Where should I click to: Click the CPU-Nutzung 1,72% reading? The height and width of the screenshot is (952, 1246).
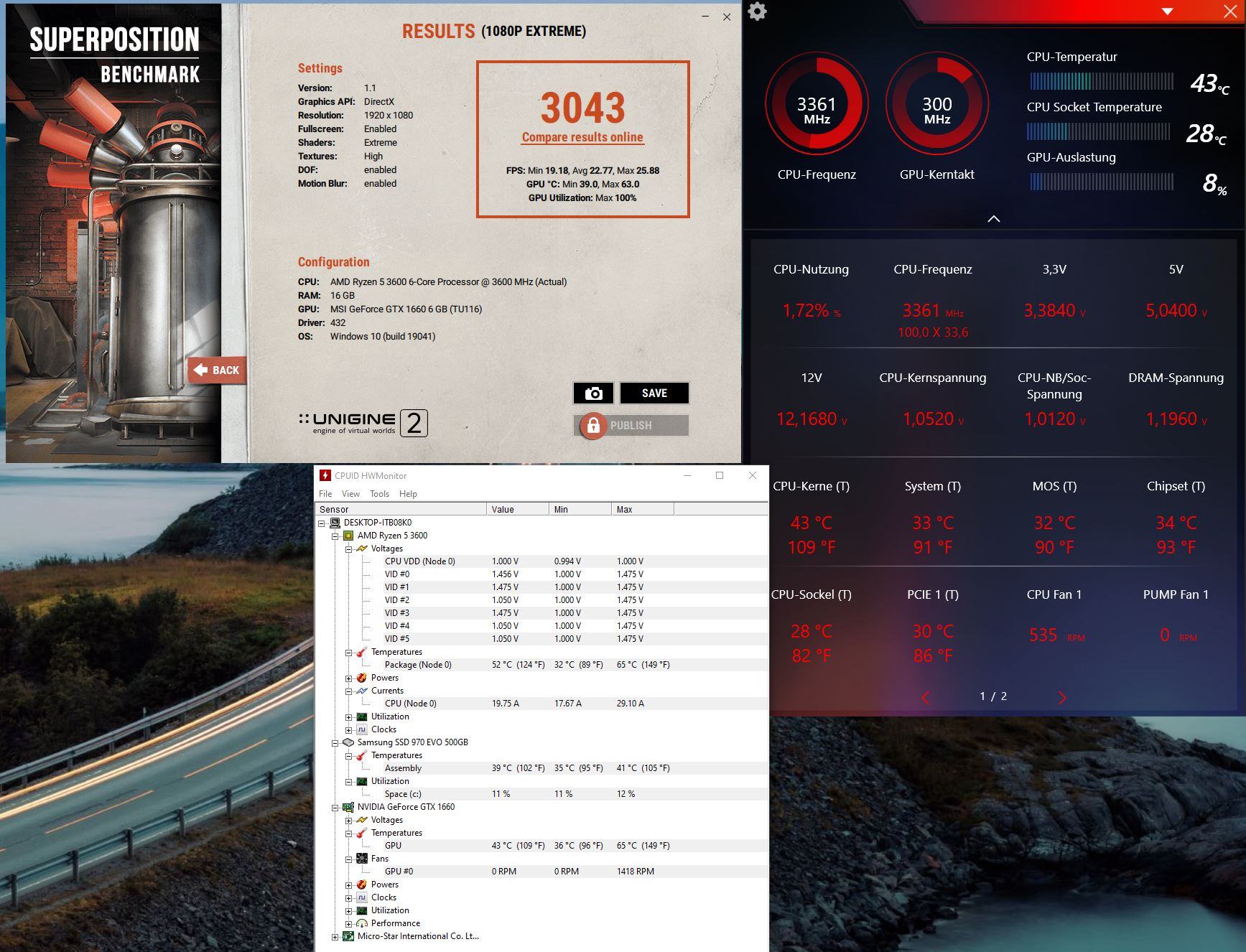811,311
